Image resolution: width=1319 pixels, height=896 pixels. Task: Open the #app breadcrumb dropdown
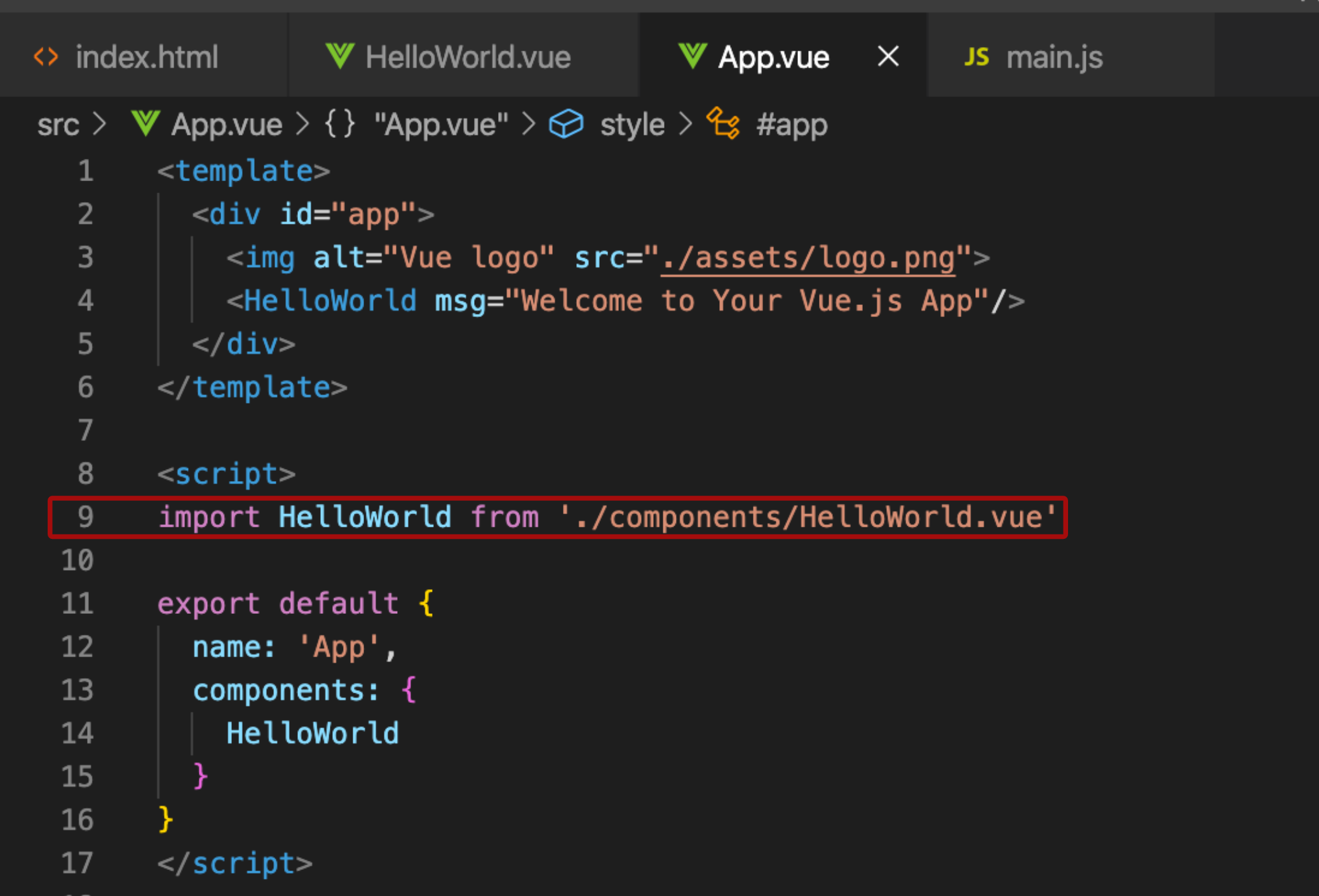pos(792,125)
